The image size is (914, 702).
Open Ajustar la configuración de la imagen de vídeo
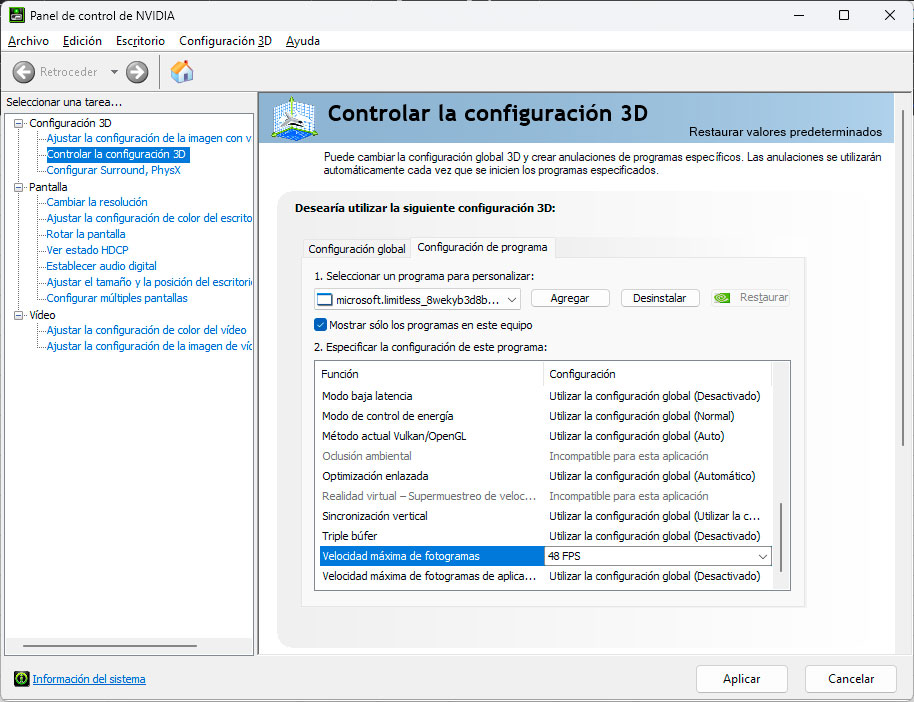(x=149, y=346)
